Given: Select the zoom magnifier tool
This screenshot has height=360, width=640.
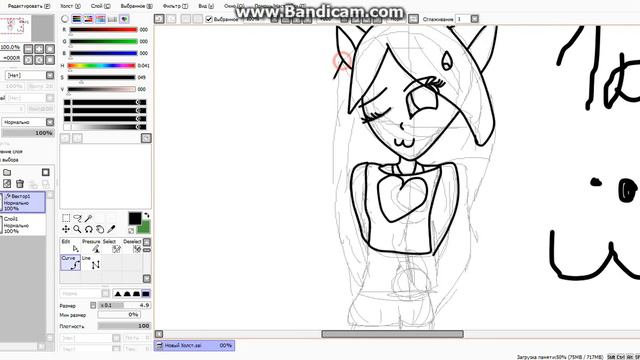Looking at the screenshot, I should pyautogui.click(x=77, y=229).
